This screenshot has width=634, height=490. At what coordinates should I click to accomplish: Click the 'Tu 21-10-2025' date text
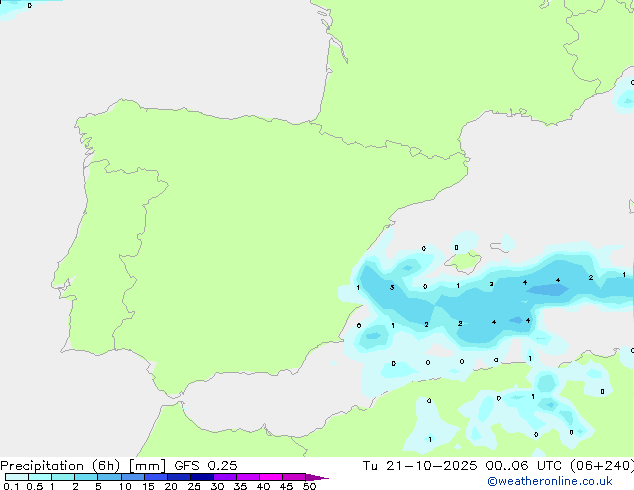tap(420, 466)
